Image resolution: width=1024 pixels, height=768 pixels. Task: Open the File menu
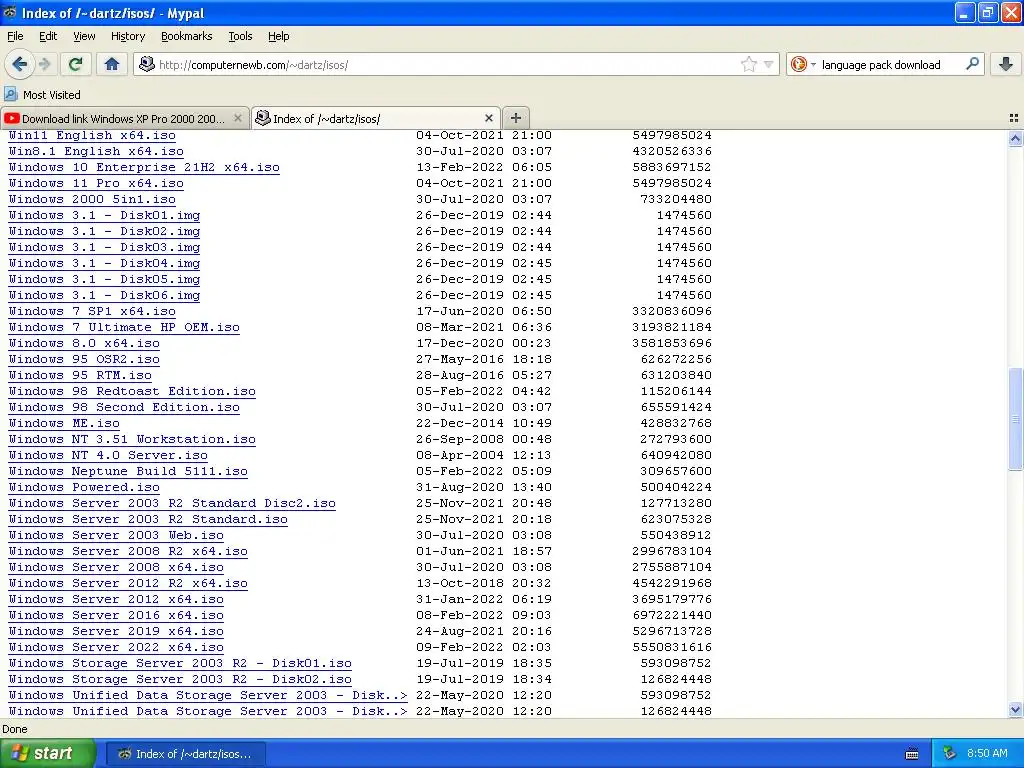pos(15,36)
